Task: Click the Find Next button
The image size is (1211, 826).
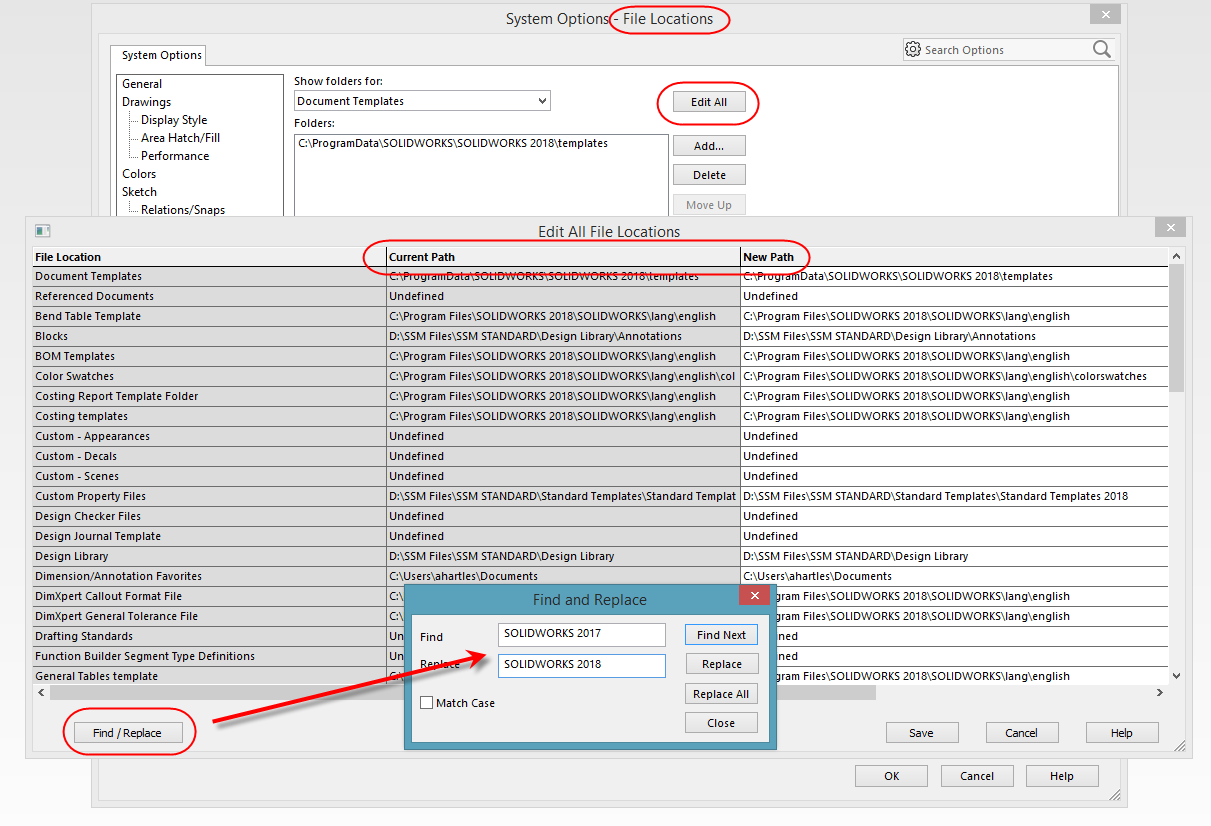Action: click(720, 635)
